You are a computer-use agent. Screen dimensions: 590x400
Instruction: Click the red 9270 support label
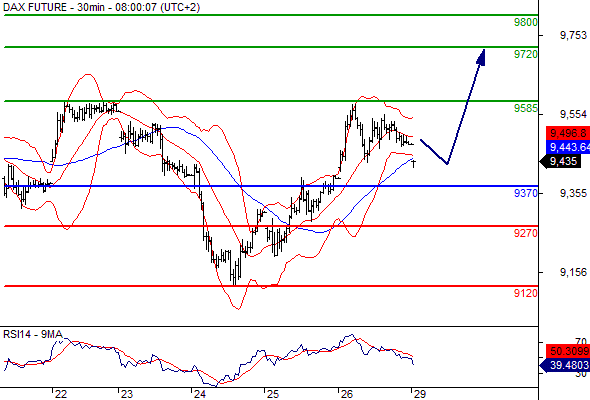pyautogui.click(x=526, y=233)
